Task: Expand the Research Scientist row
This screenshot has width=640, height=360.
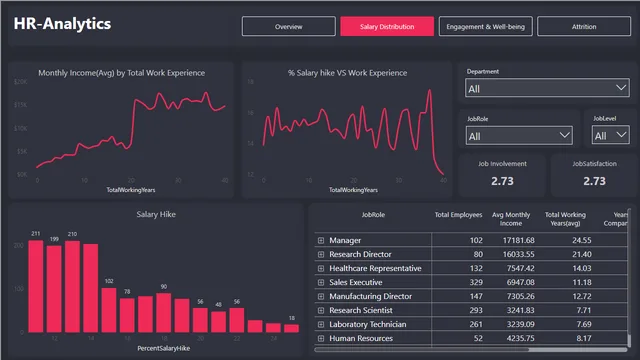Action: (x=321, y=310)
